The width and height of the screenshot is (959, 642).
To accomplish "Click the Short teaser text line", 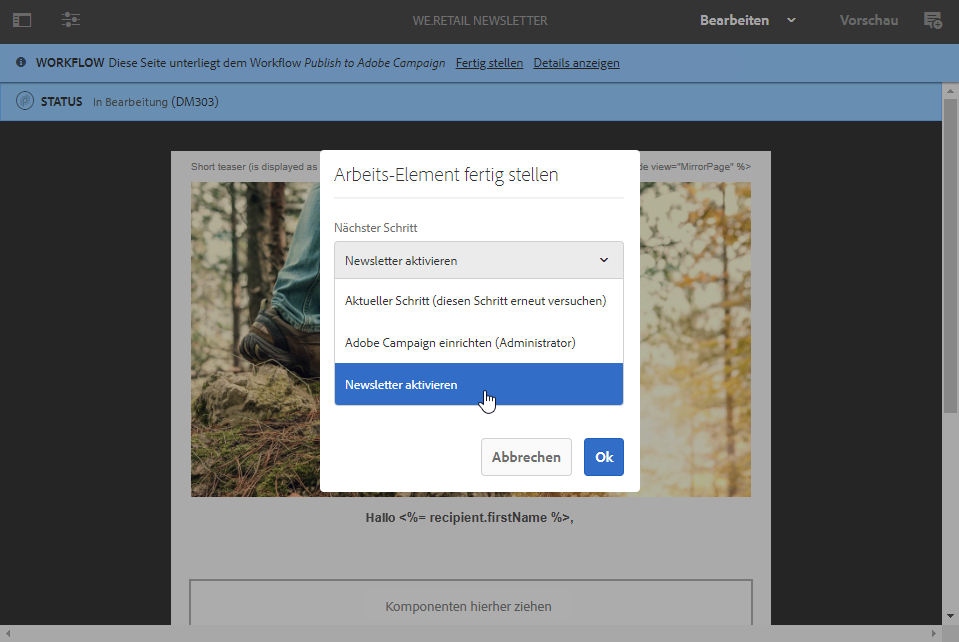I will point(254,166).
